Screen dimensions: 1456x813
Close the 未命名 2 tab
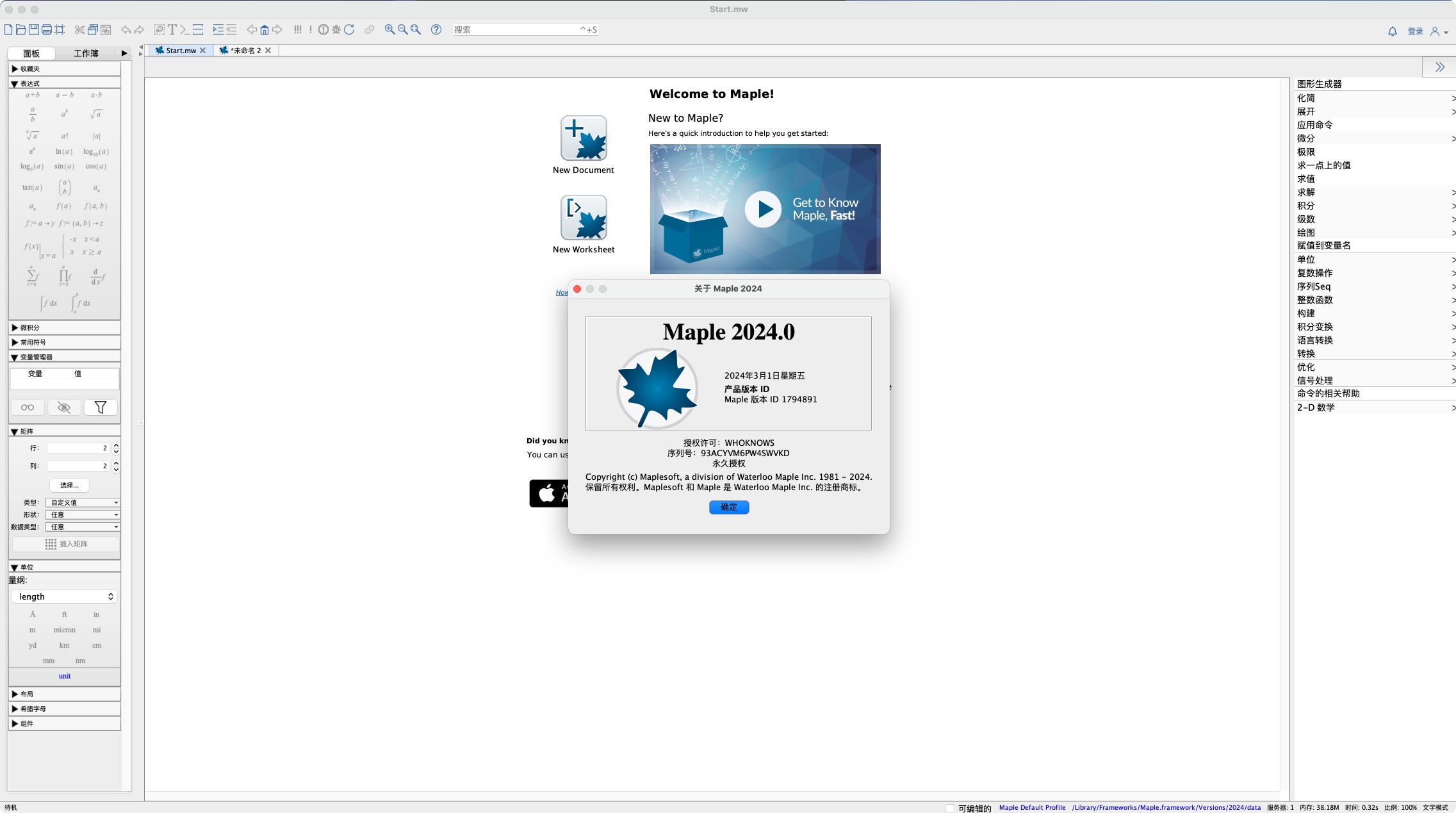tap(268, 51)
